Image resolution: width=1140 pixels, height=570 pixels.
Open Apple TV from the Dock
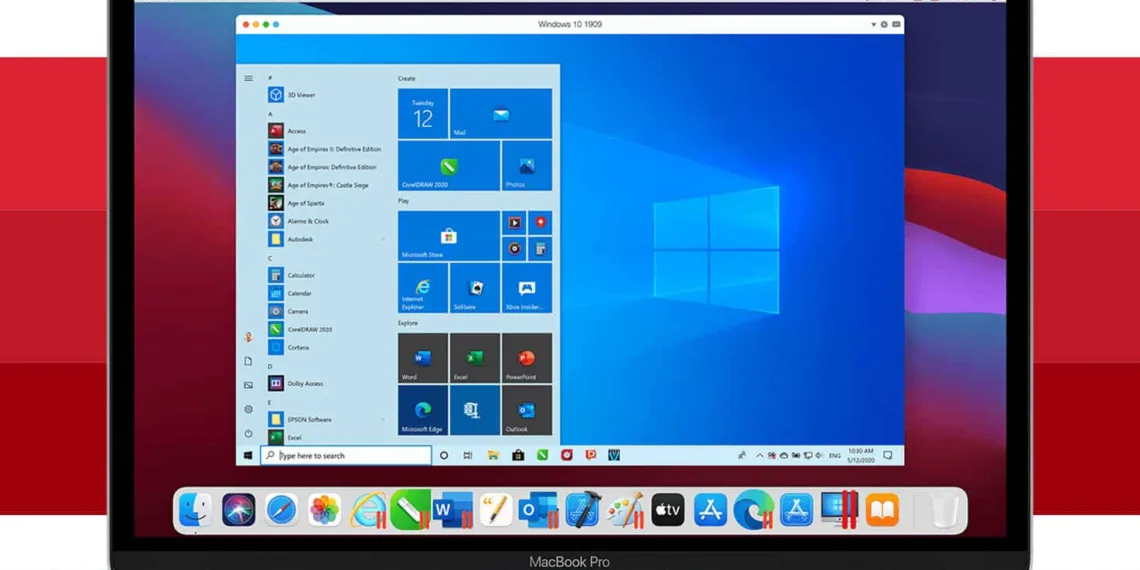pyautogui.click(x=667, y=510)
